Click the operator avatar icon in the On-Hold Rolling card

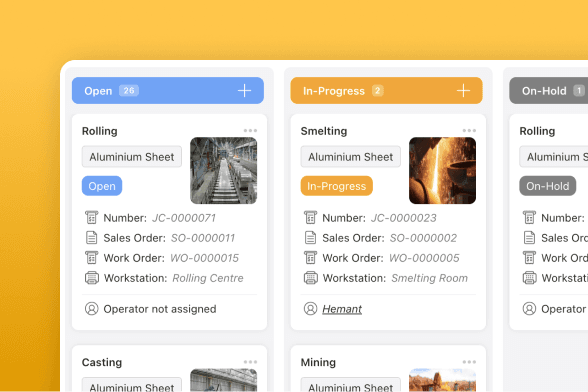click(x=530, y=309)
